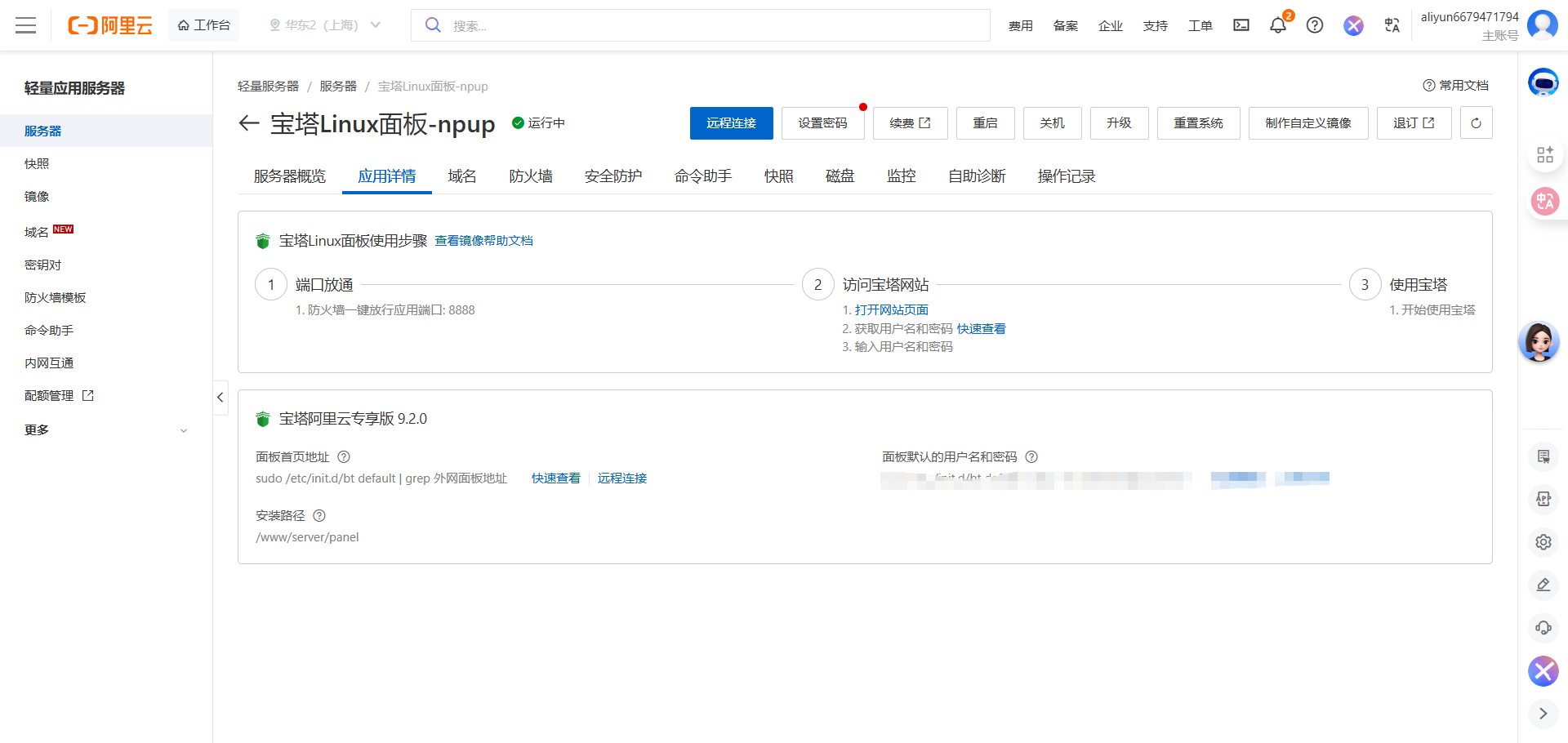Switch language with the translate icon

(1392, 25)
